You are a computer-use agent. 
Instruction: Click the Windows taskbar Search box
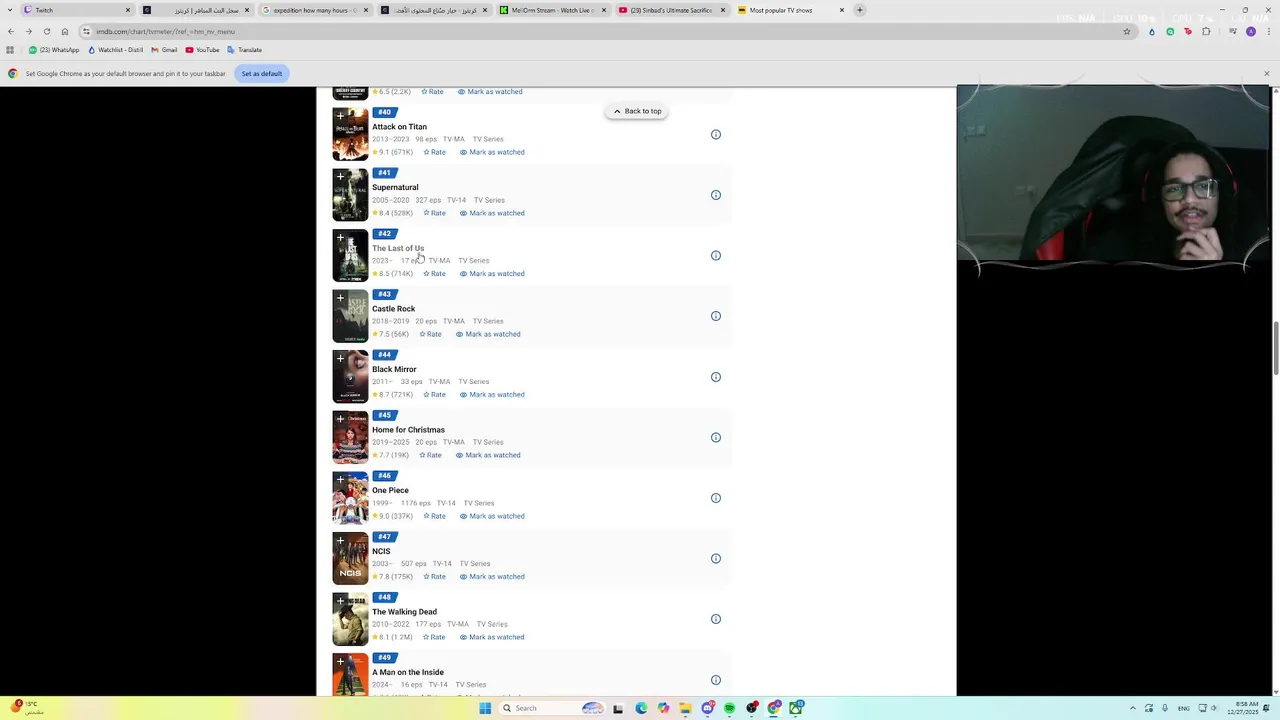click(x=551, y=708)
